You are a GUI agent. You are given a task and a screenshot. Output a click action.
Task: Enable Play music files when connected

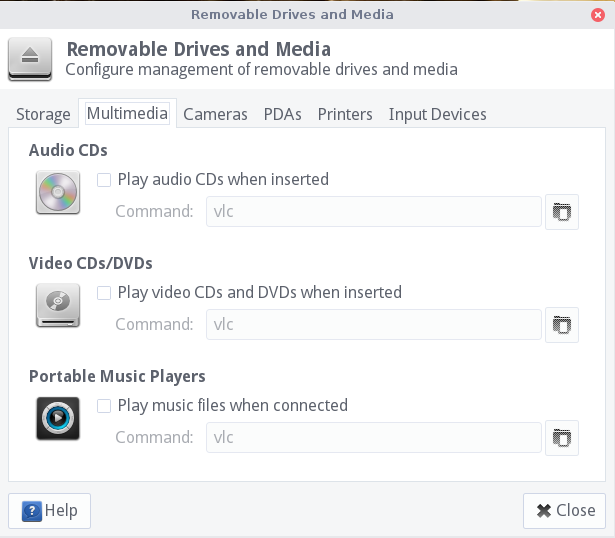104,406
